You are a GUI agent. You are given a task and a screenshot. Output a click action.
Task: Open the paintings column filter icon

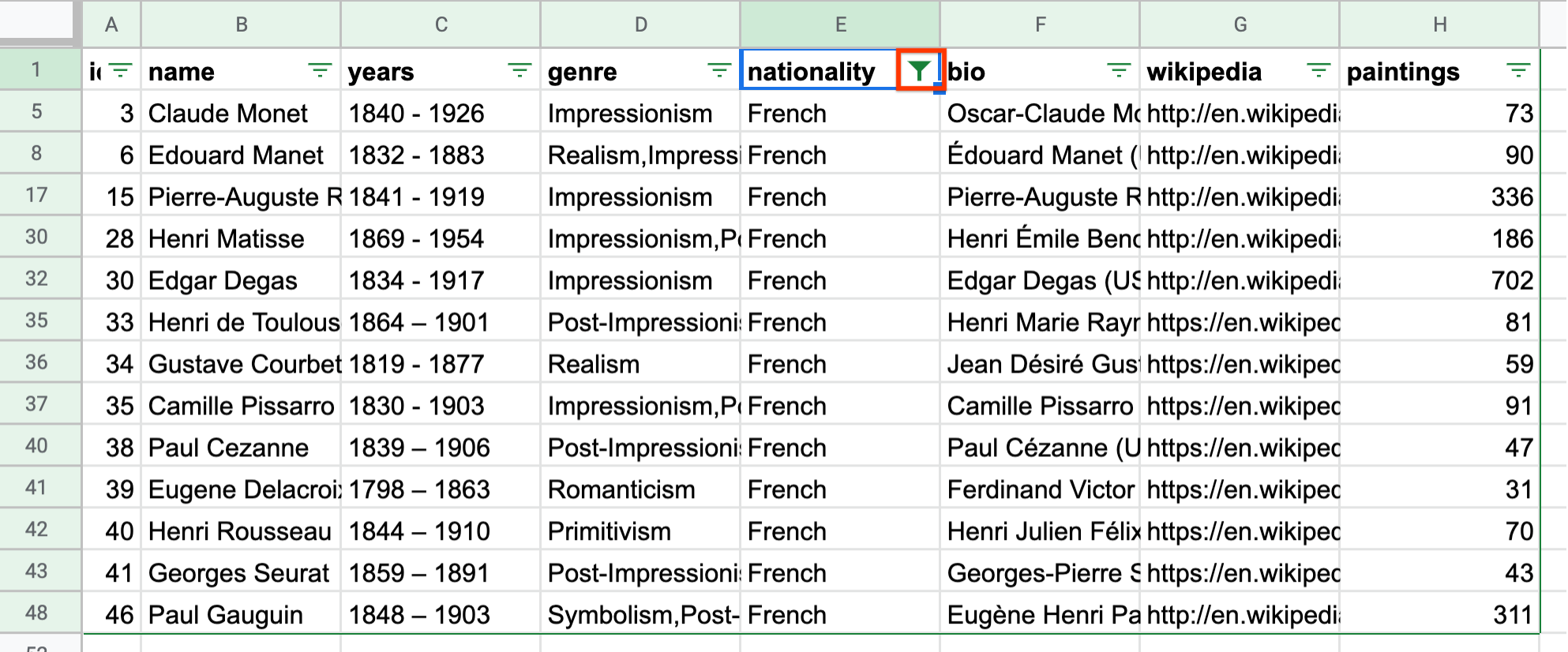click(x=1518, y=71)
